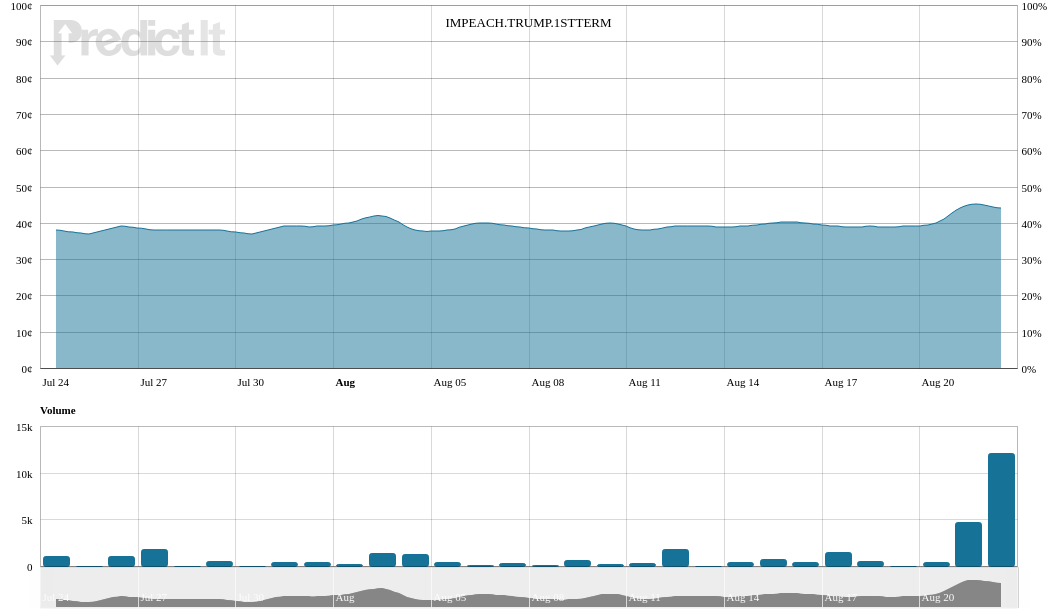Click the 50¢ label on the left axis
This screenshot has height=615, width=1058.
(21, 188)
